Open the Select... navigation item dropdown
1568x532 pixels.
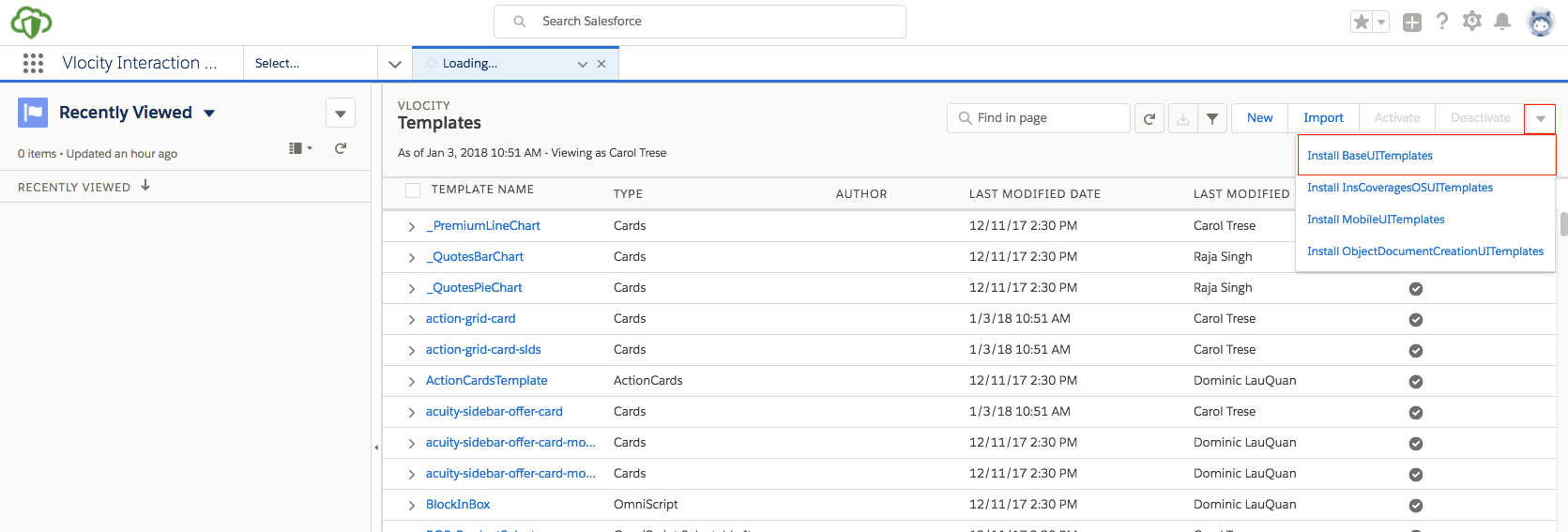(x=310, y=63)
